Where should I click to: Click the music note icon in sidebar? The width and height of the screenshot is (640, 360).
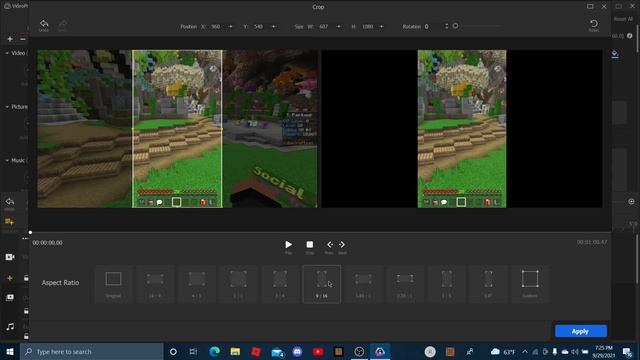point(10,327)
